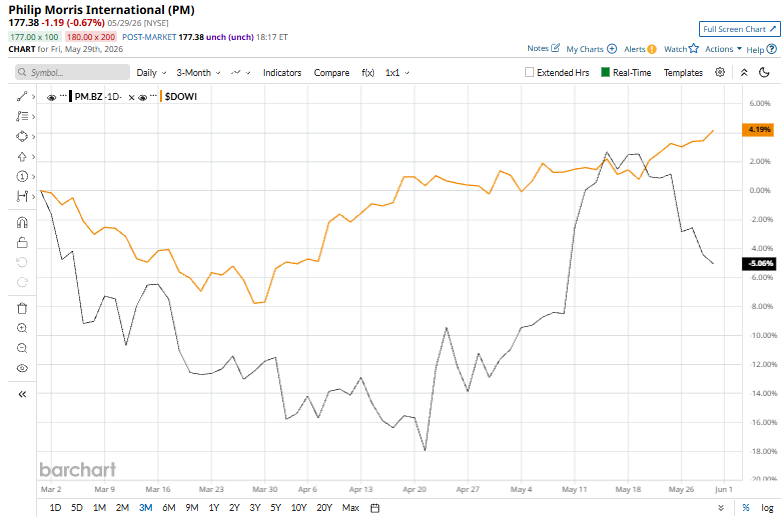Open the Daily frequency dropdown
The height and width of the screenshot is (523, 781).
click(151, 73)
